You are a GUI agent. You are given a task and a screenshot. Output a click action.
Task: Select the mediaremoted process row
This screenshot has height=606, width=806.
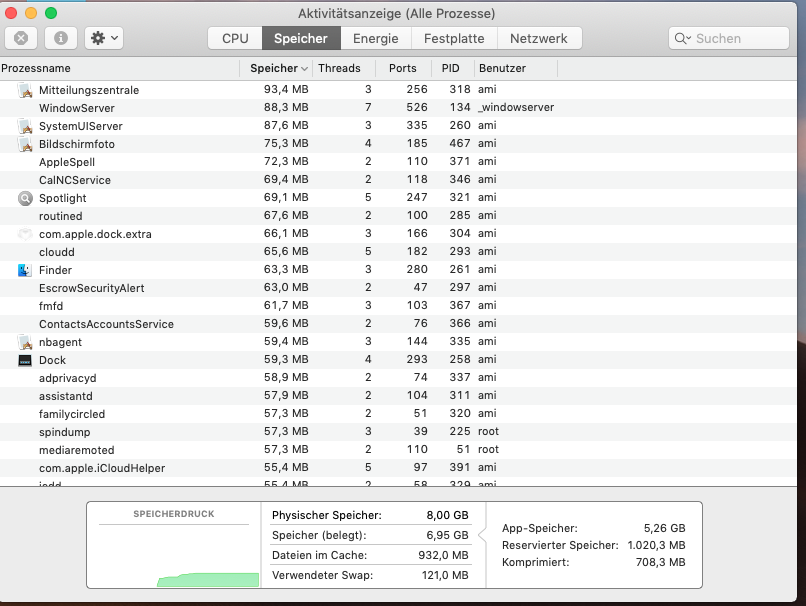click(x=398, y=450)
